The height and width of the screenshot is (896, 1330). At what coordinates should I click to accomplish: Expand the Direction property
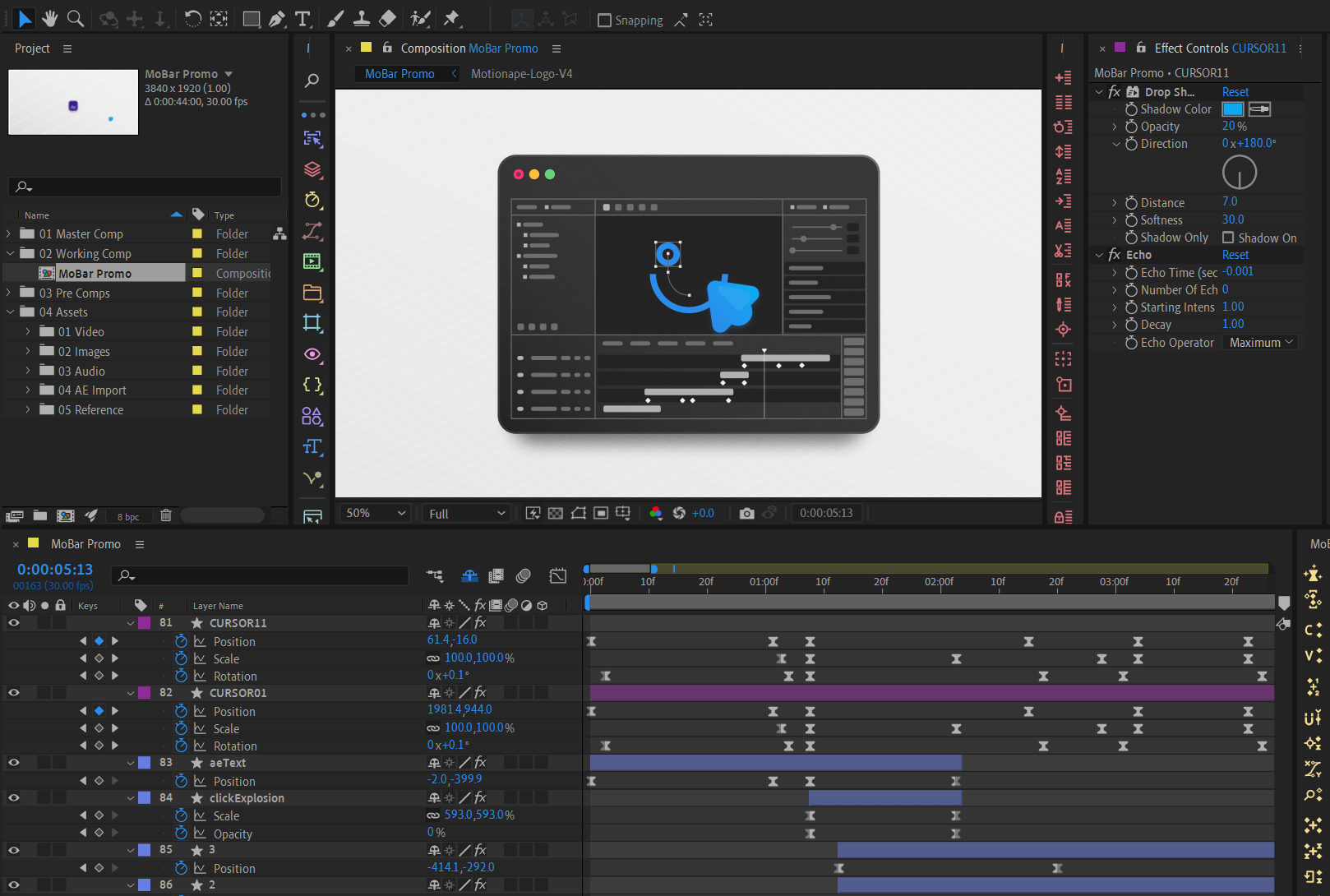(x=1116, y=144)
